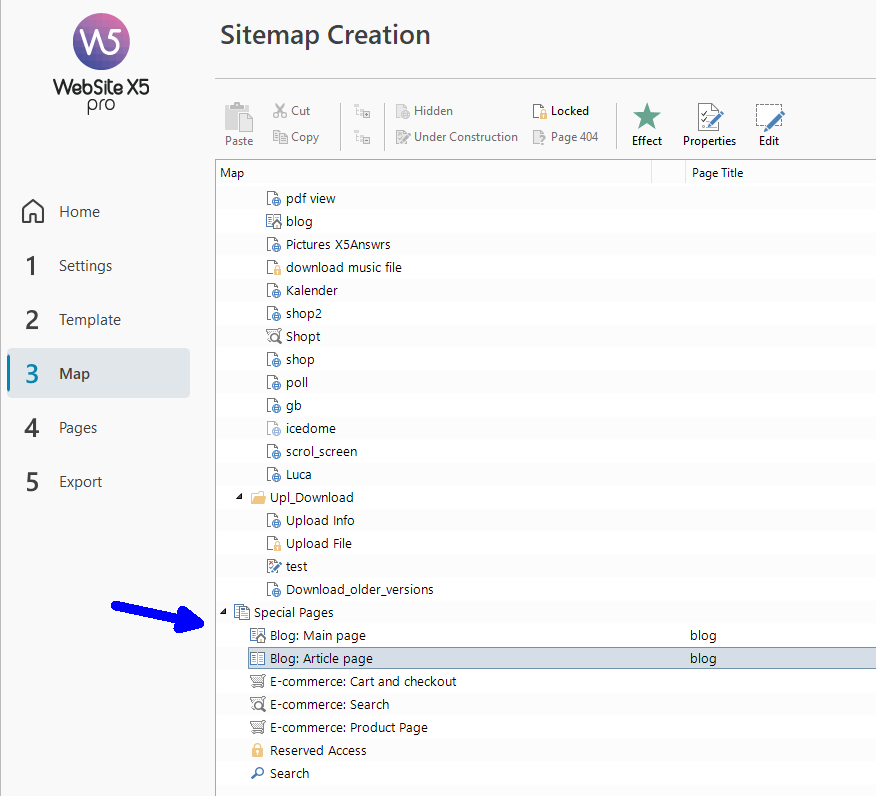Click the Page Title column header
876x796 pixels.
717,173
